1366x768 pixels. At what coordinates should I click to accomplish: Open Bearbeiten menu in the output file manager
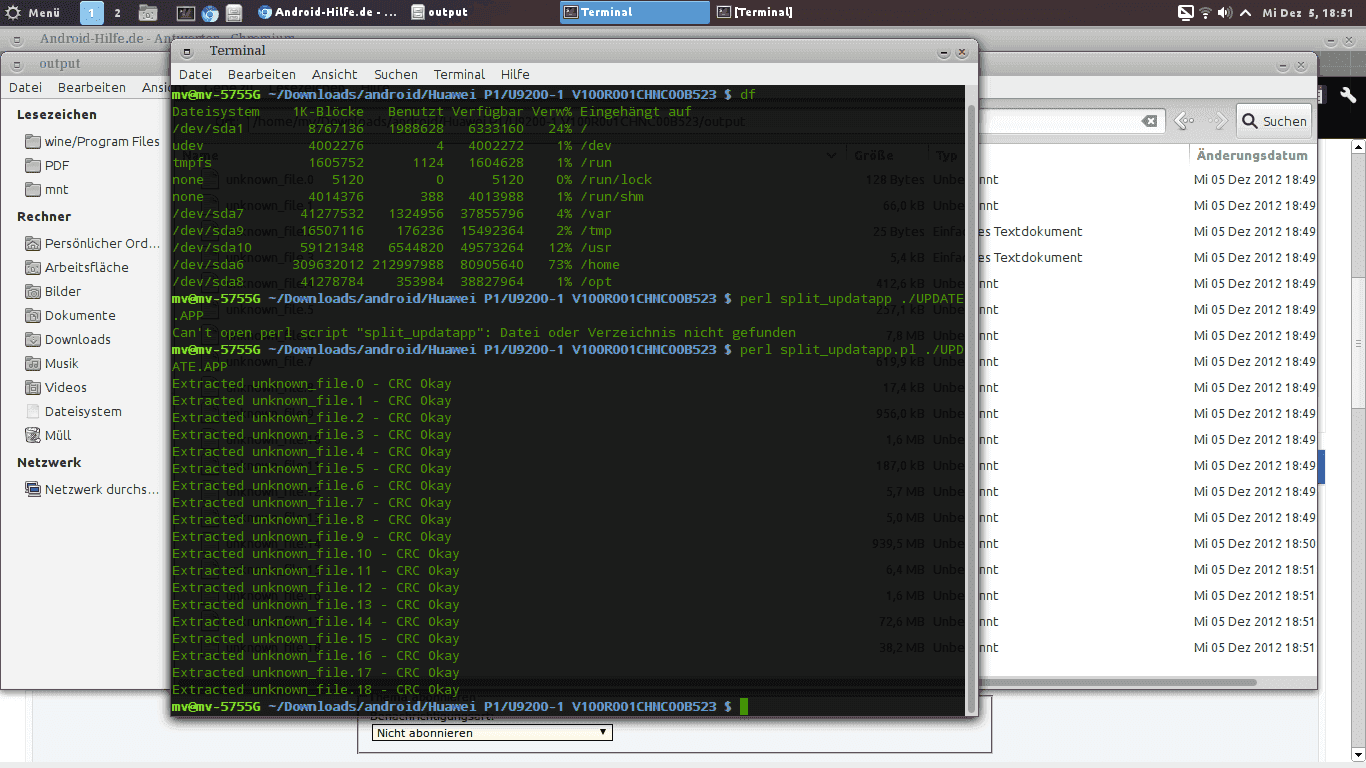point(92,87)
